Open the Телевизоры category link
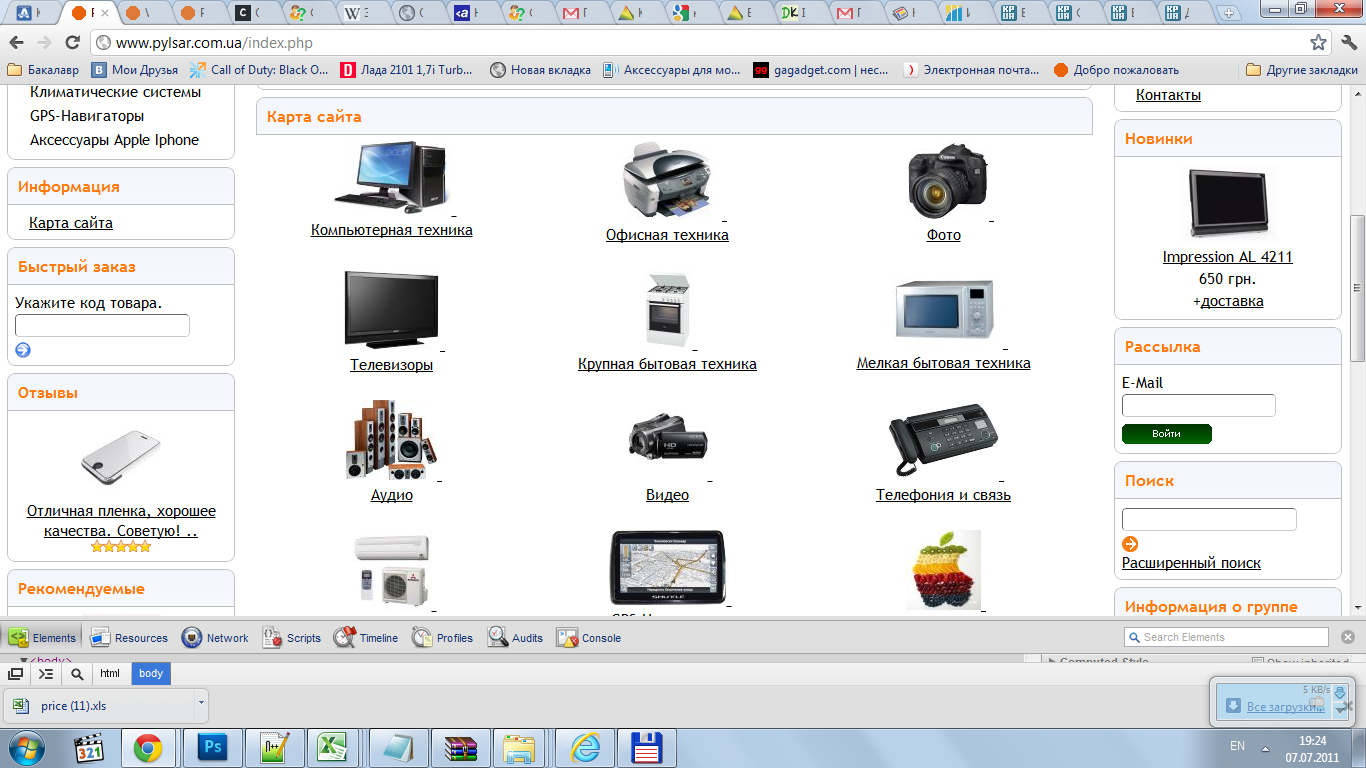This screenshot has width=1366, height=768. click(x=391, y=365)
